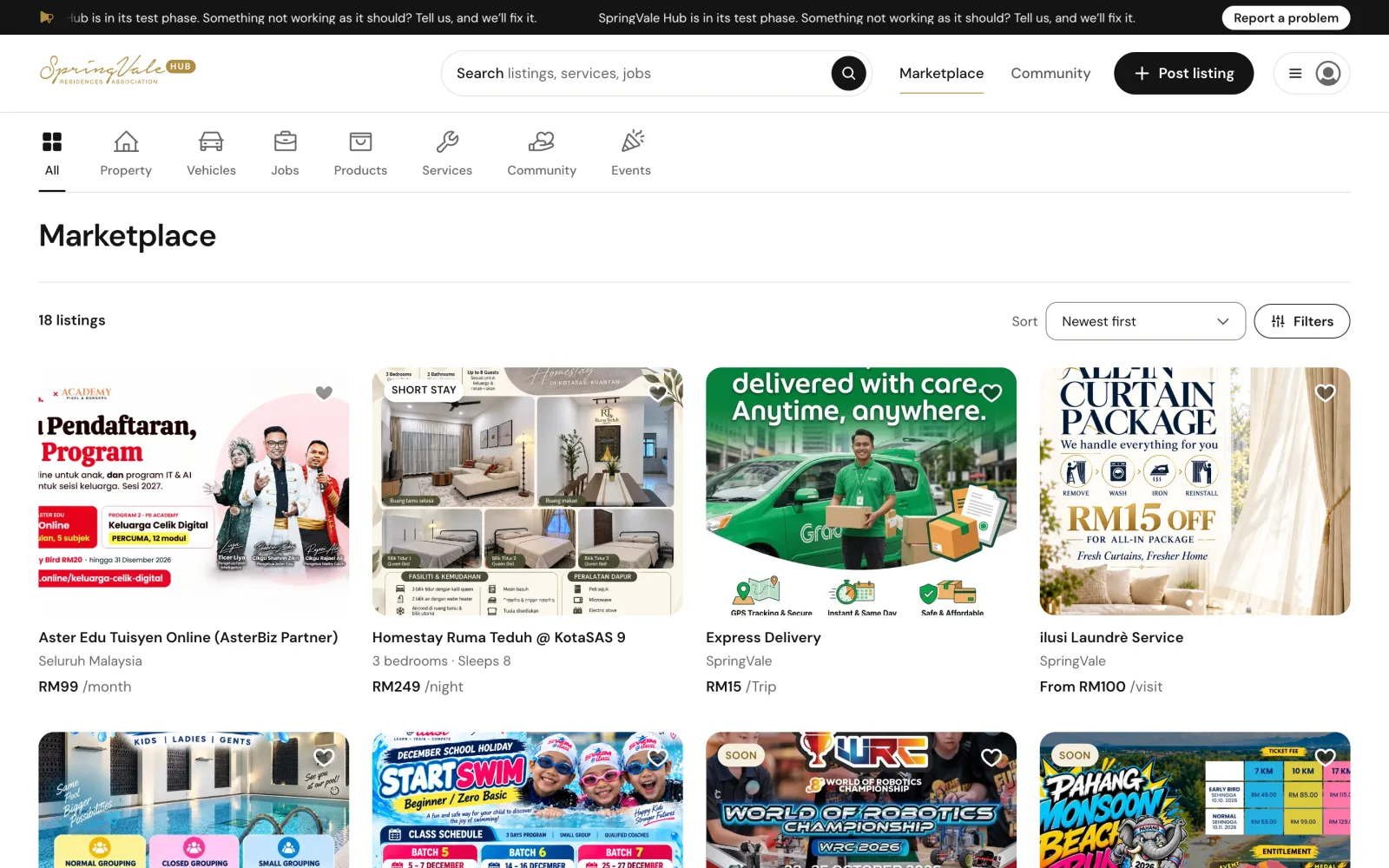Select the Property house icon
The width and height of the screenshot is (1389, 868).
(x=126, y=141)
